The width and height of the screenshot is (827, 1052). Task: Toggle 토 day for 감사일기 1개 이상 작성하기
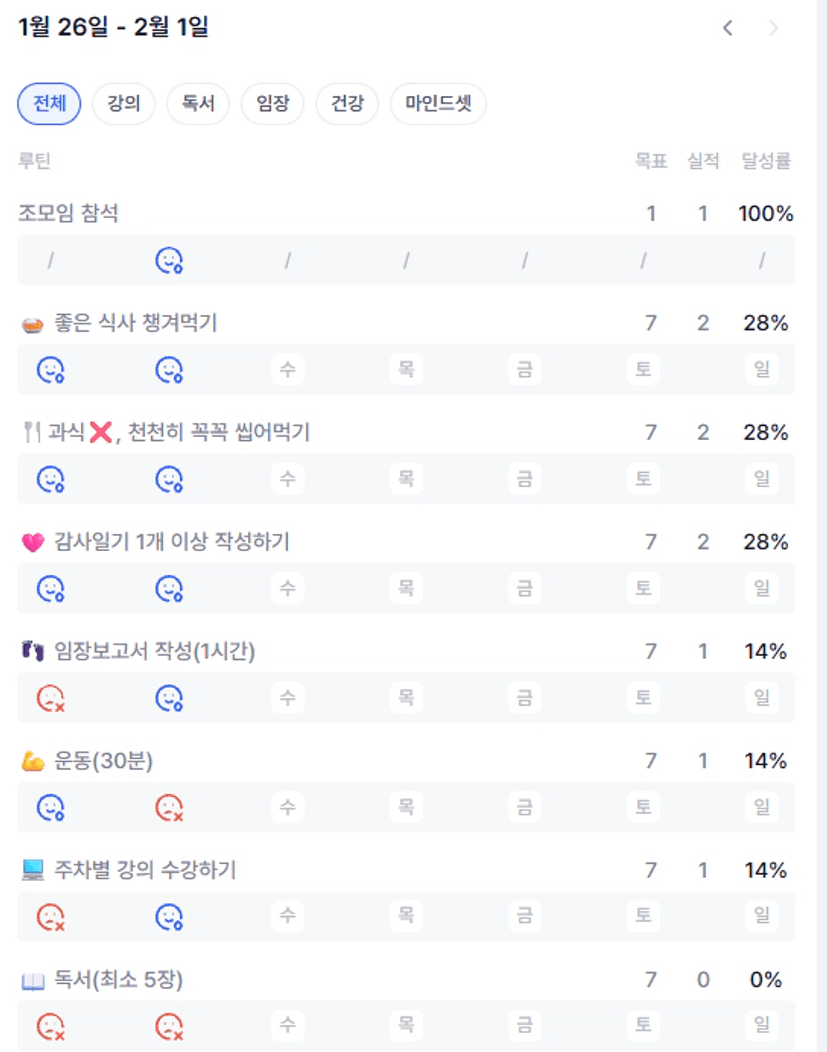pos(643,589)
